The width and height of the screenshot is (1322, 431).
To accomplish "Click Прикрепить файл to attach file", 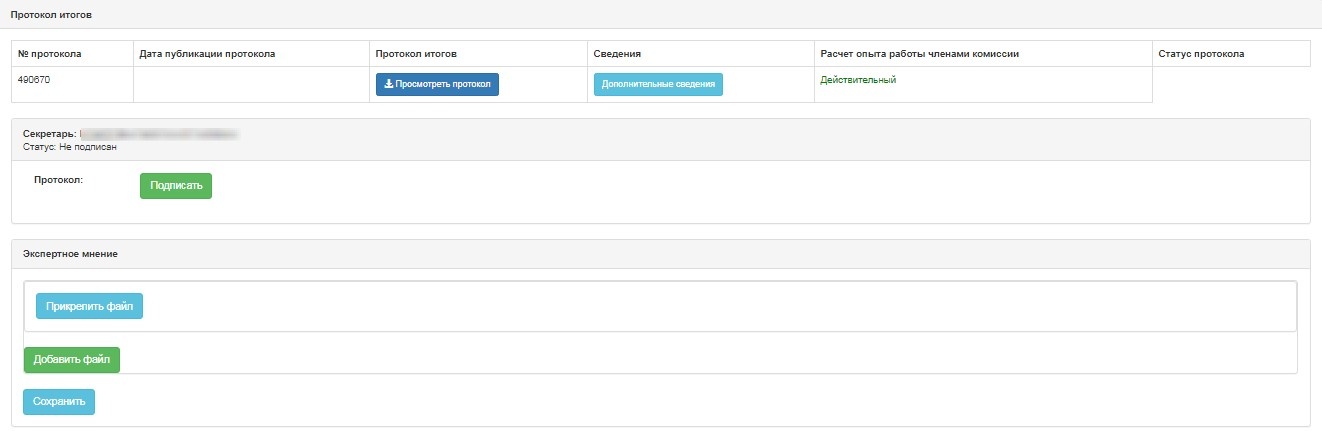I will (89, 306).
